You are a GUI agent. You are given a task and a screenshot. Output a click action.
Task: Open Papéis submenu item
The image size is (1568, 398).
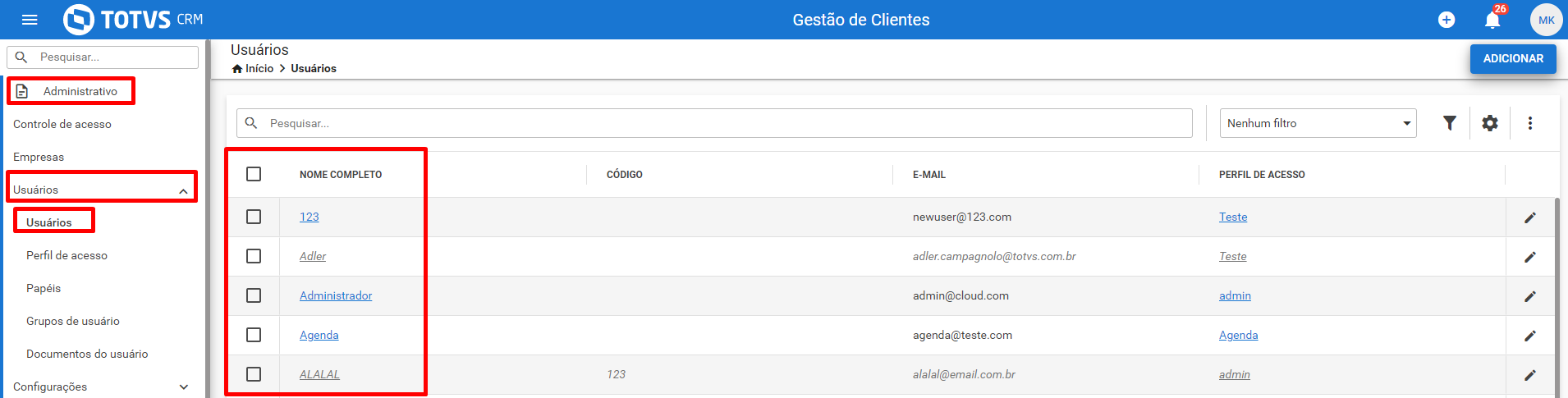tap(44, 288)
